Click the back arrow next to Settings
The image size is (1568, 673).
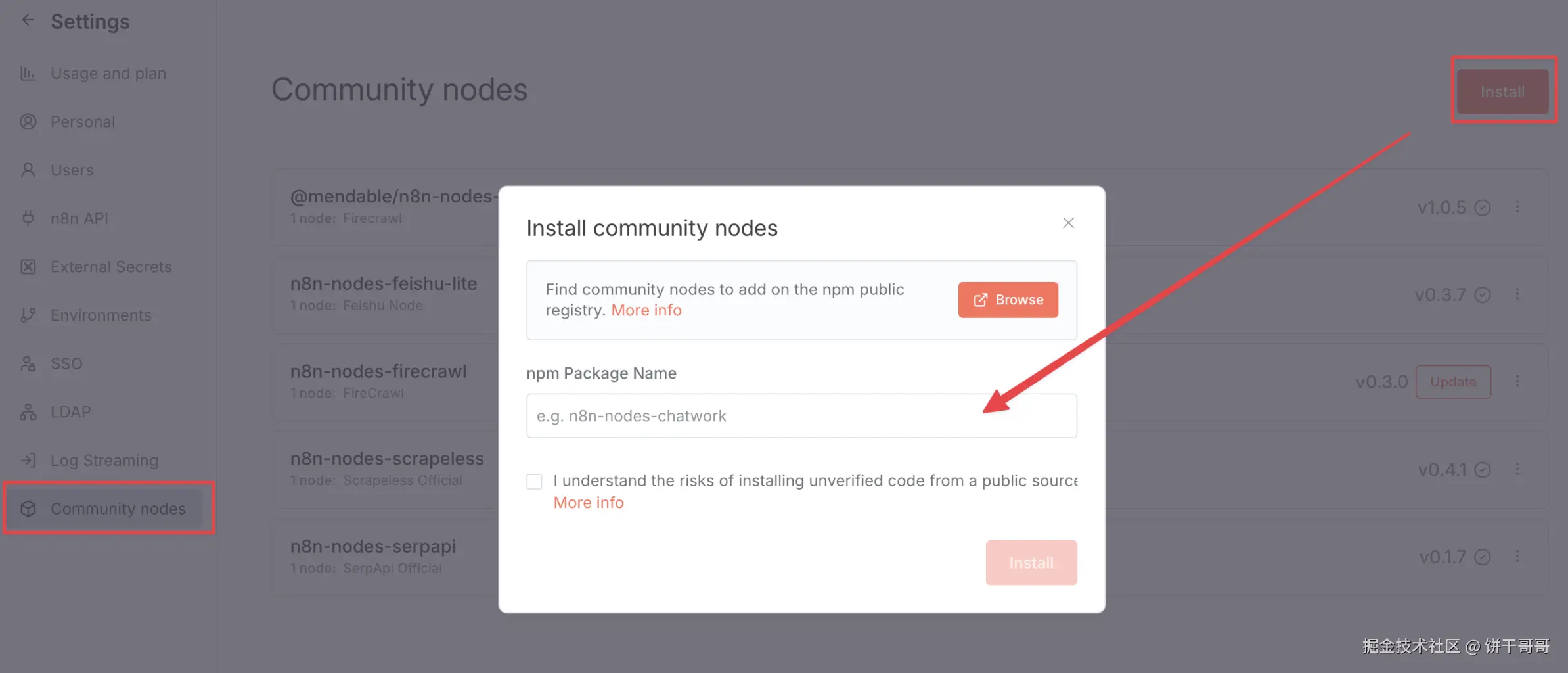pyautogui.click(x=28, y=20)
